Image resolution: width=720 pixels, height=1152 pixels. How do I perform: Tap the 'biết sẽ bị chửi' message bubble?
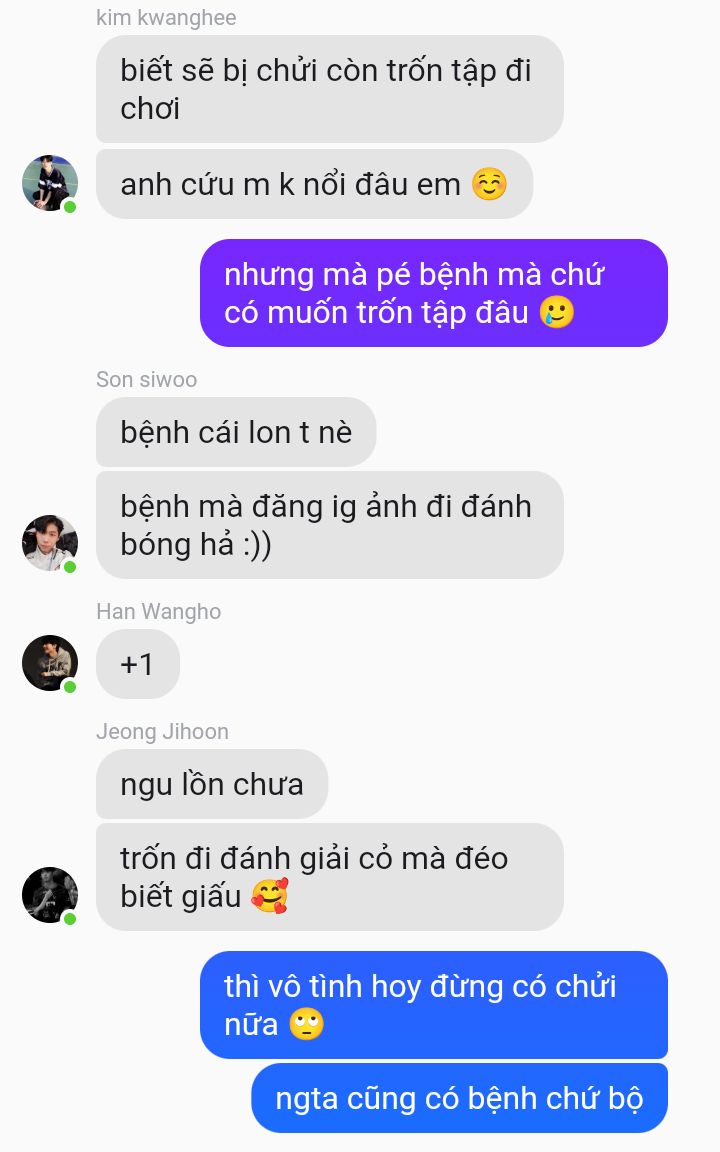330,89
